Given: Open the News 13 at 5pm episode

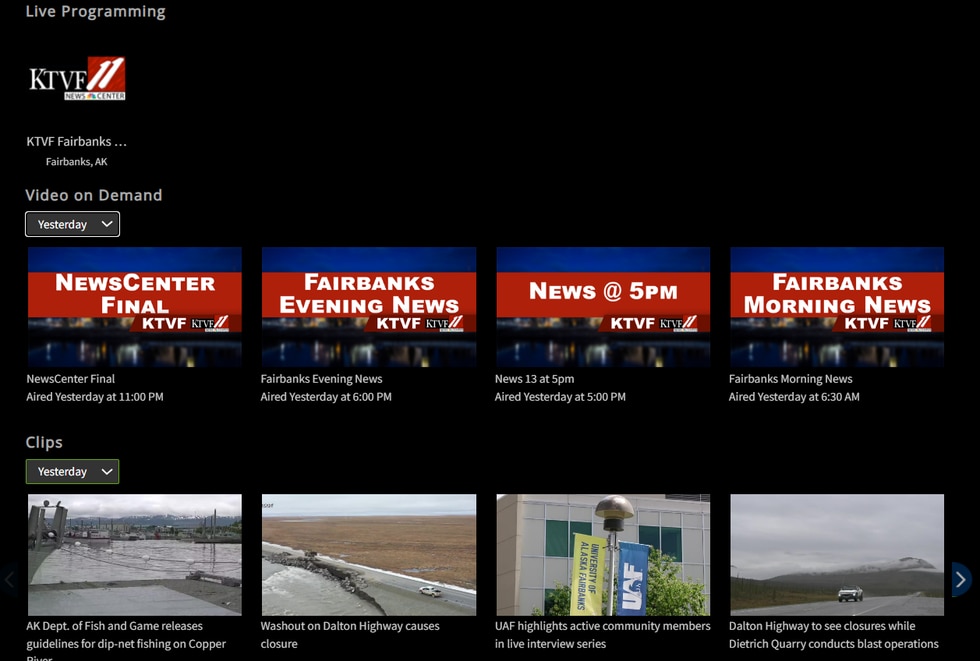Looking at the screenshot, I should coord(602,306).
